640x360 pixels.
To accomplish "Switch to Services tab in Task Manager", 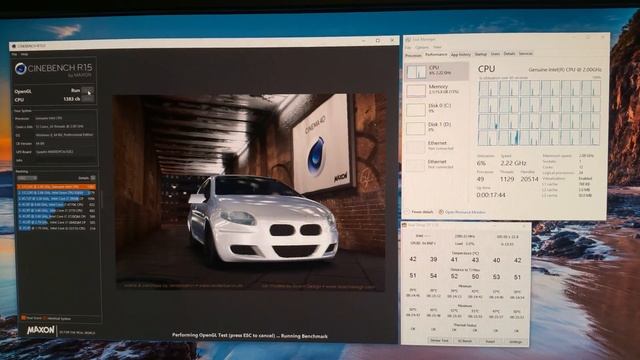I will coord(525,53).
